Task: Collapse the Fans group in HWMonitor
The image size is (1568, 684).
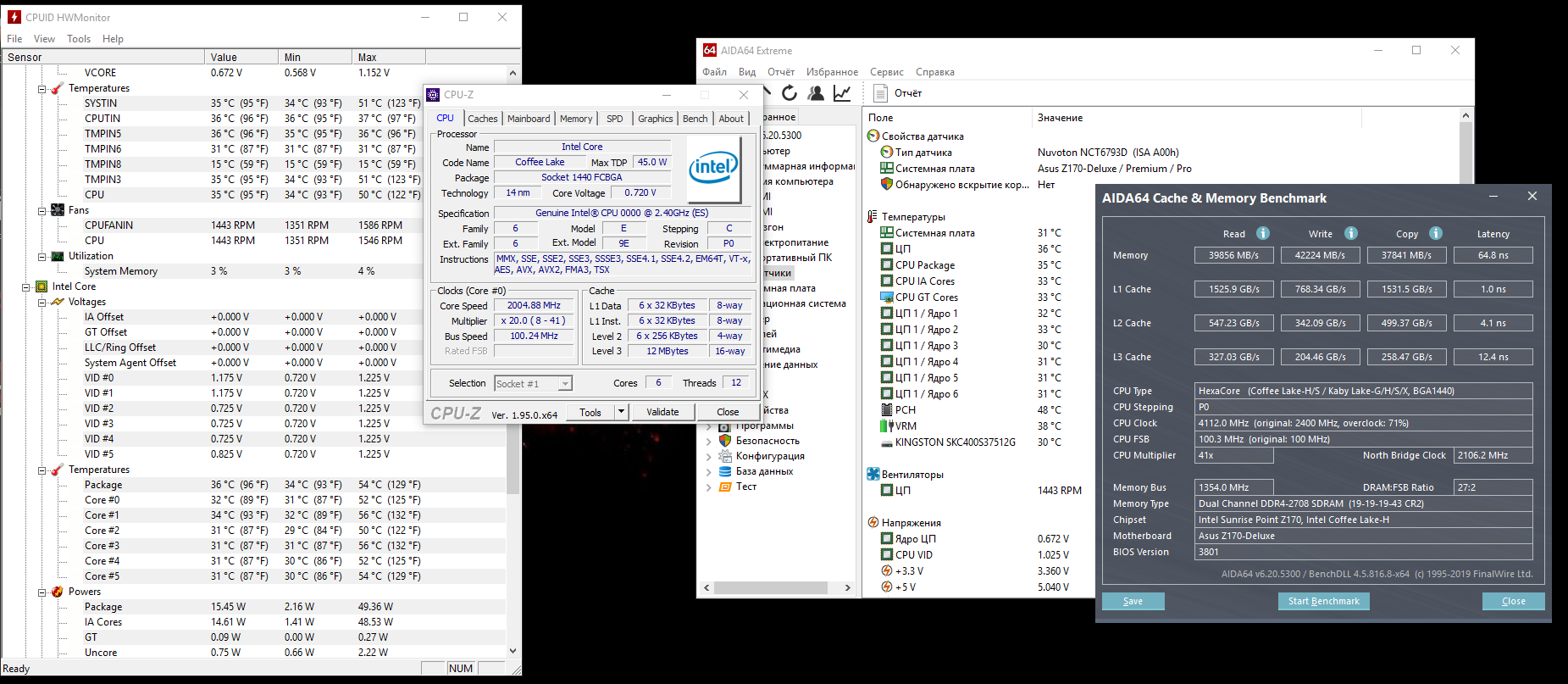Action: click(42, 210)
